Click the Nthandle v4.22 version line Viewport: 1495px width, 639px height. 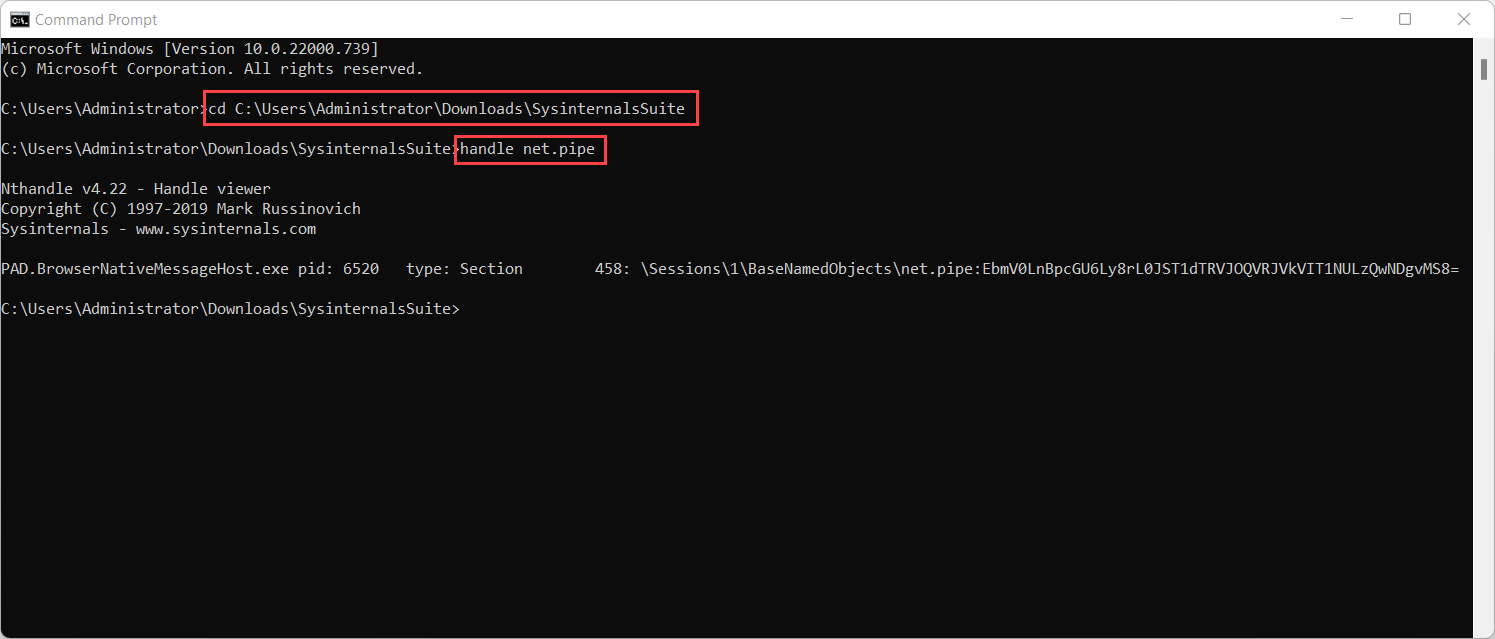pos(136,188)
